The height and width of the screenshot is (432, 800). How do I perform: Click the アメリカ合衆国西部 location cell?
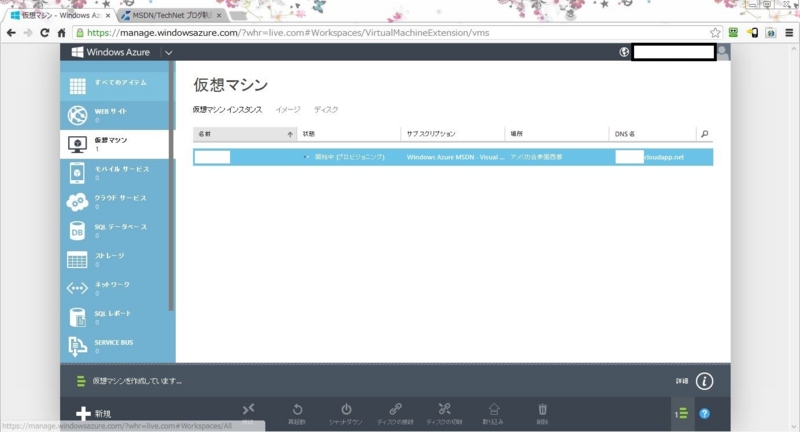[x=536, y=157]
